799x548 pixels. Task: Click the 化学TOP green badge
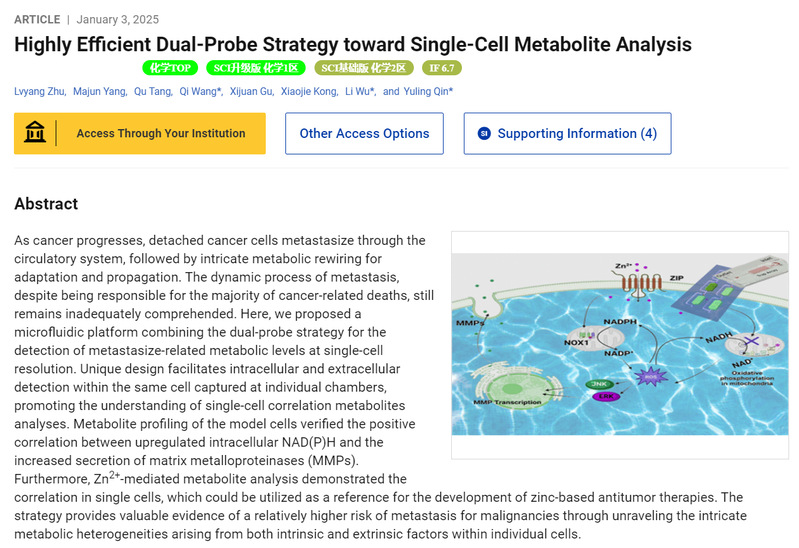pyautogui.click(x=170, y=68)
